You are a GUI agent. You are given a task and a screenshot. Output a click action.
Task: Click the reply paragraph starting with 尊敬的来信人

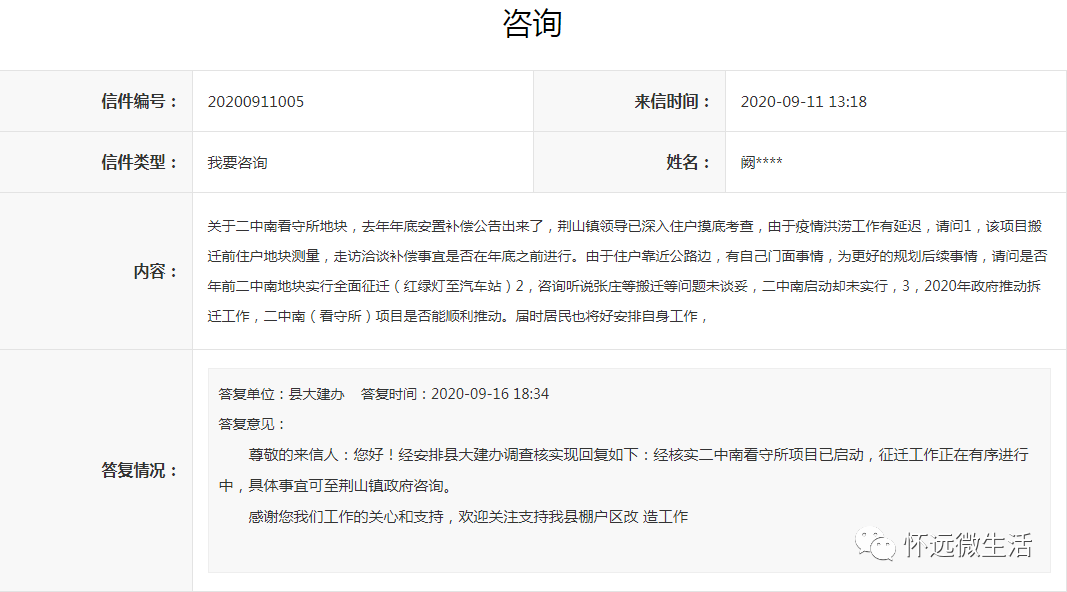pos(638,455)
